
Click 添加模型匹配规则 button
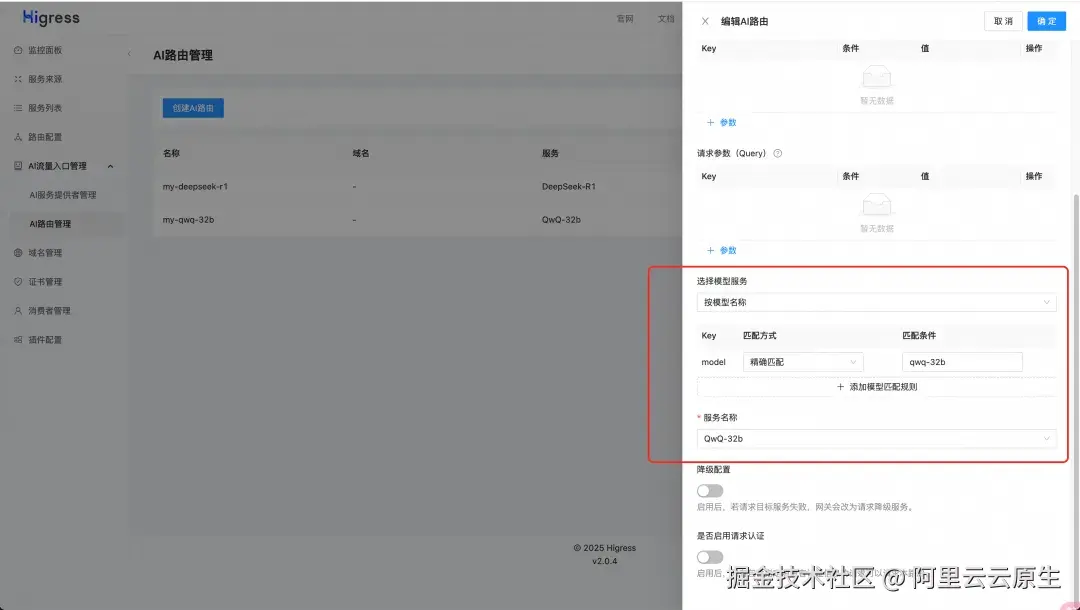(876, 387)
